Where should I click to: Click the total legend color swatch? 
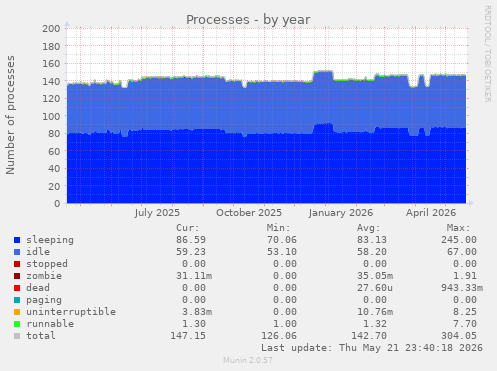(17, 336)
